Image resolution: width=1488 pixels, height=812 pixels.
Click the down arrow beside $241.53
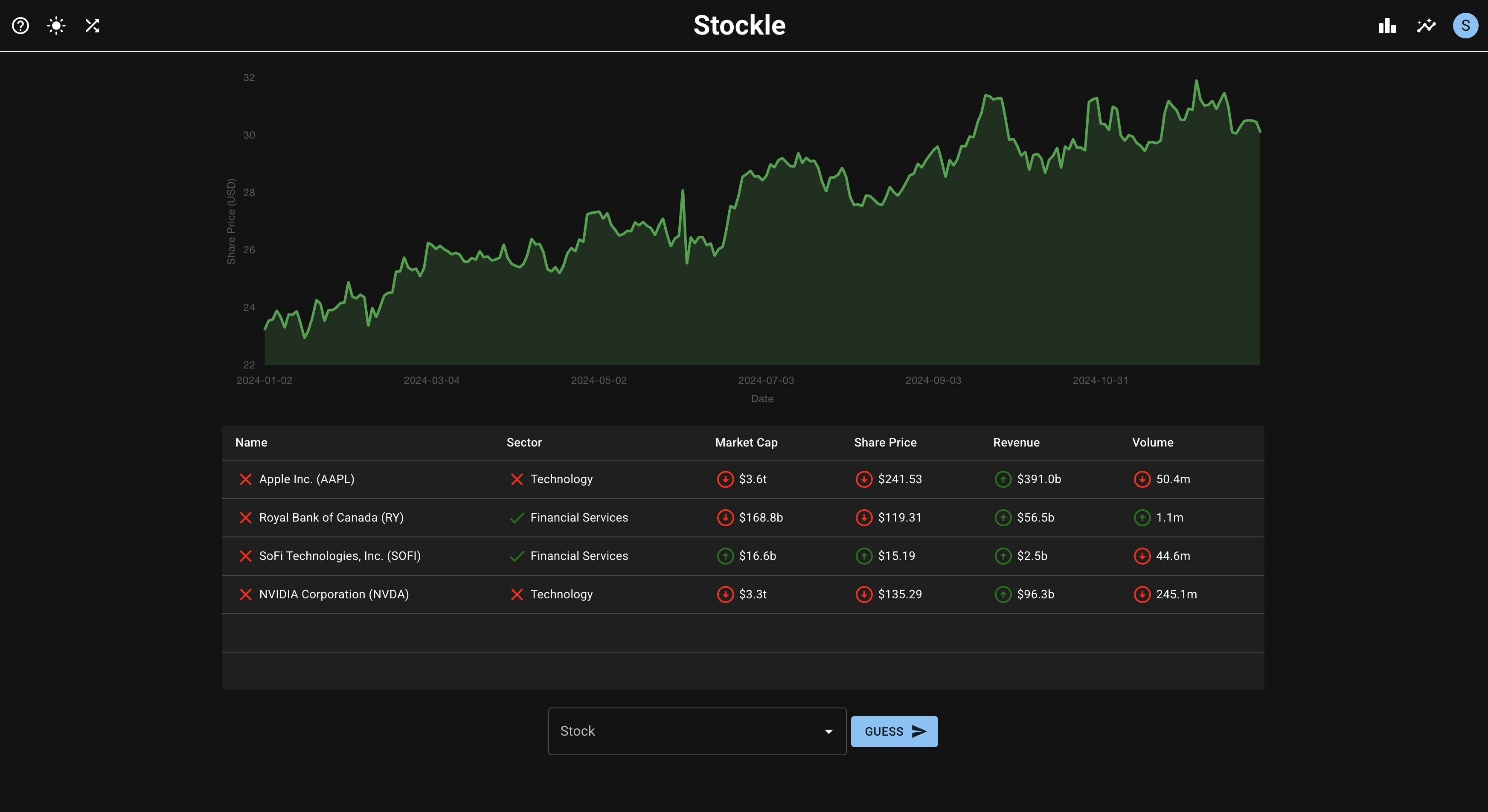tap(864, 479)
